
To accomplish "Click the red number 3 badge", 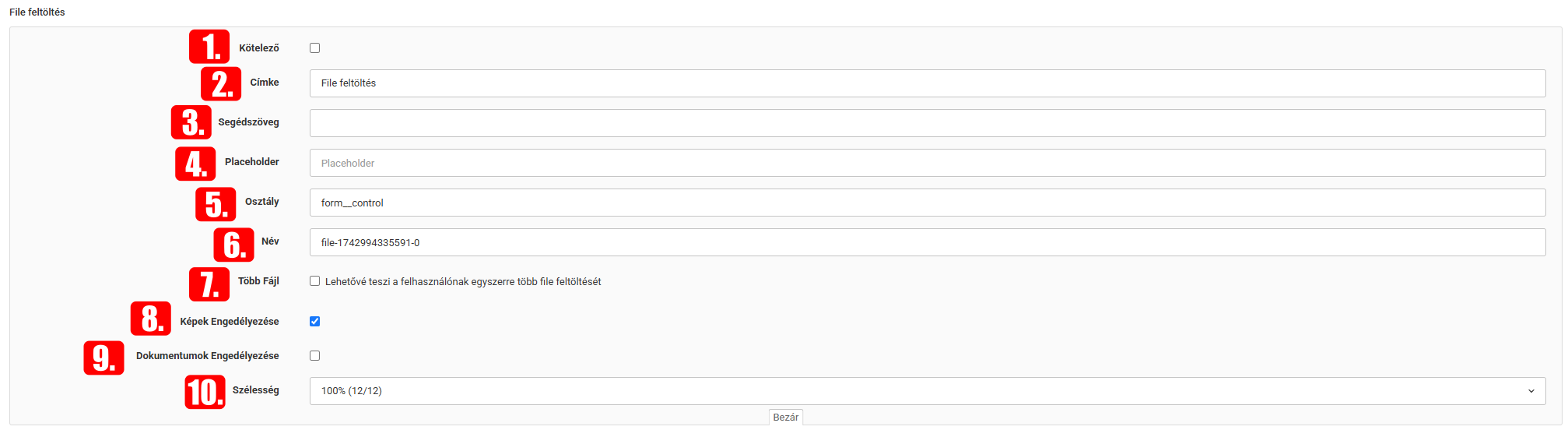I will [191, 122].
